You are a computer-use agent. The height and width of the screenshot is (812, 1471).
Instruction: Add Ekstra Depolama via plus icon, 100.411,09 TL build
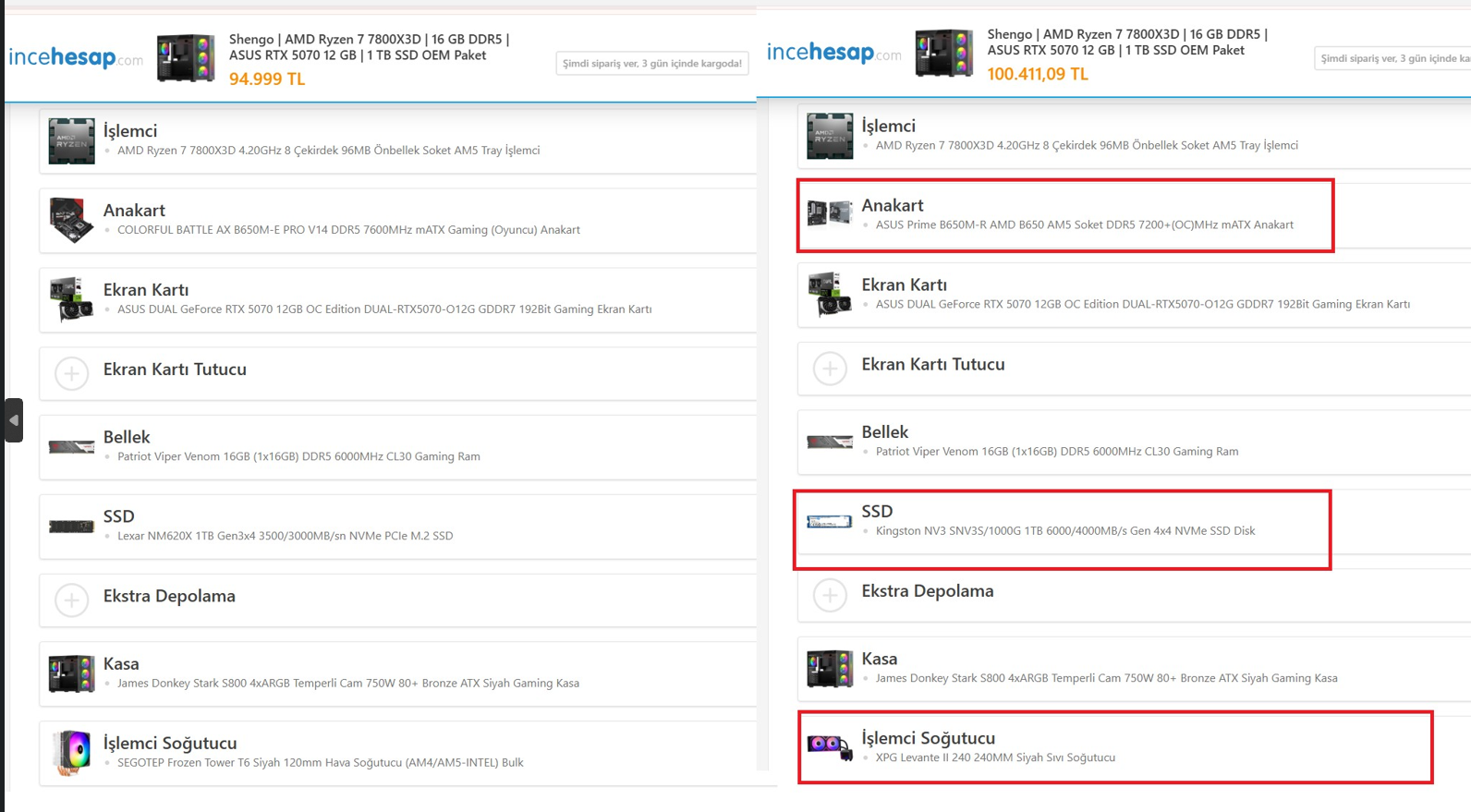tap(830, 595)
